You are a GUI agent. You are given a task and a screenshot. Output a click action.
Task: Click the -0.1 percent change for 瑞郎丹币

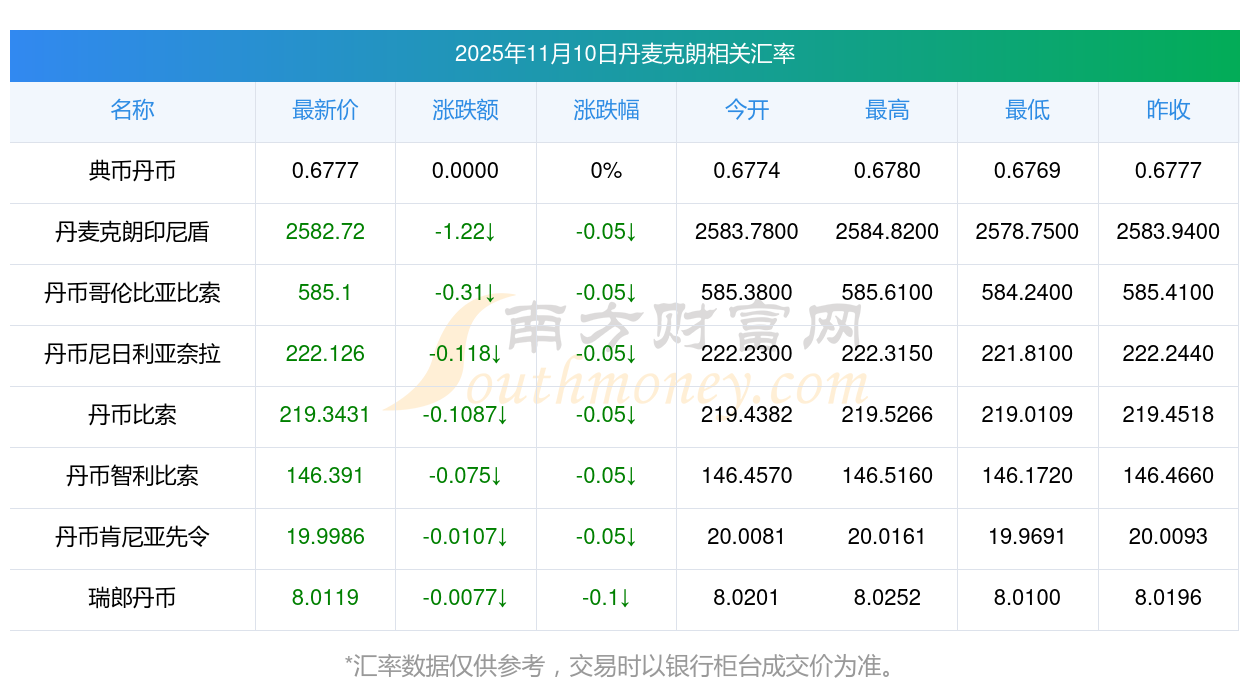click(606, 598)
